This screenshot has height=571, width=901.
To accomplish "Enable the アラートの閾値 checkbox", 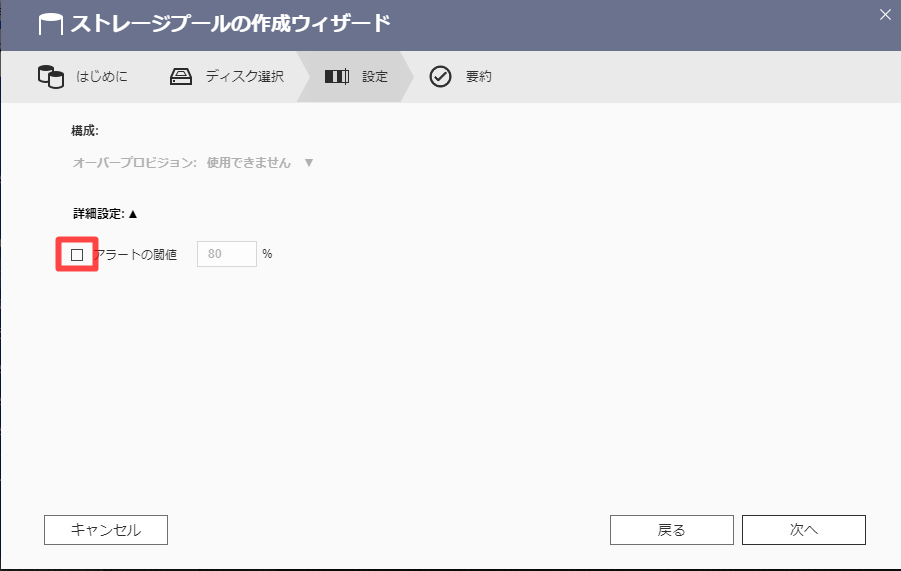I will pos(77,254).
